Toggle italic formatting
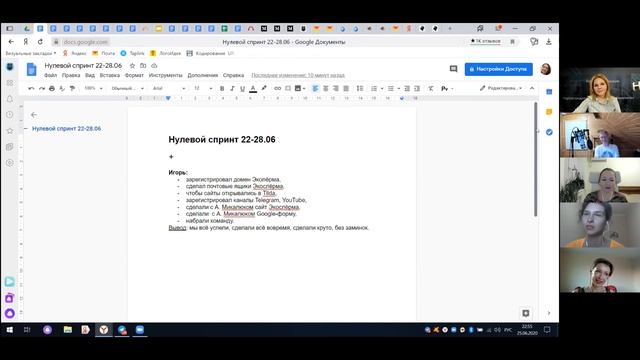The width and height of the screenshot is (640, 360). [232, 88]
